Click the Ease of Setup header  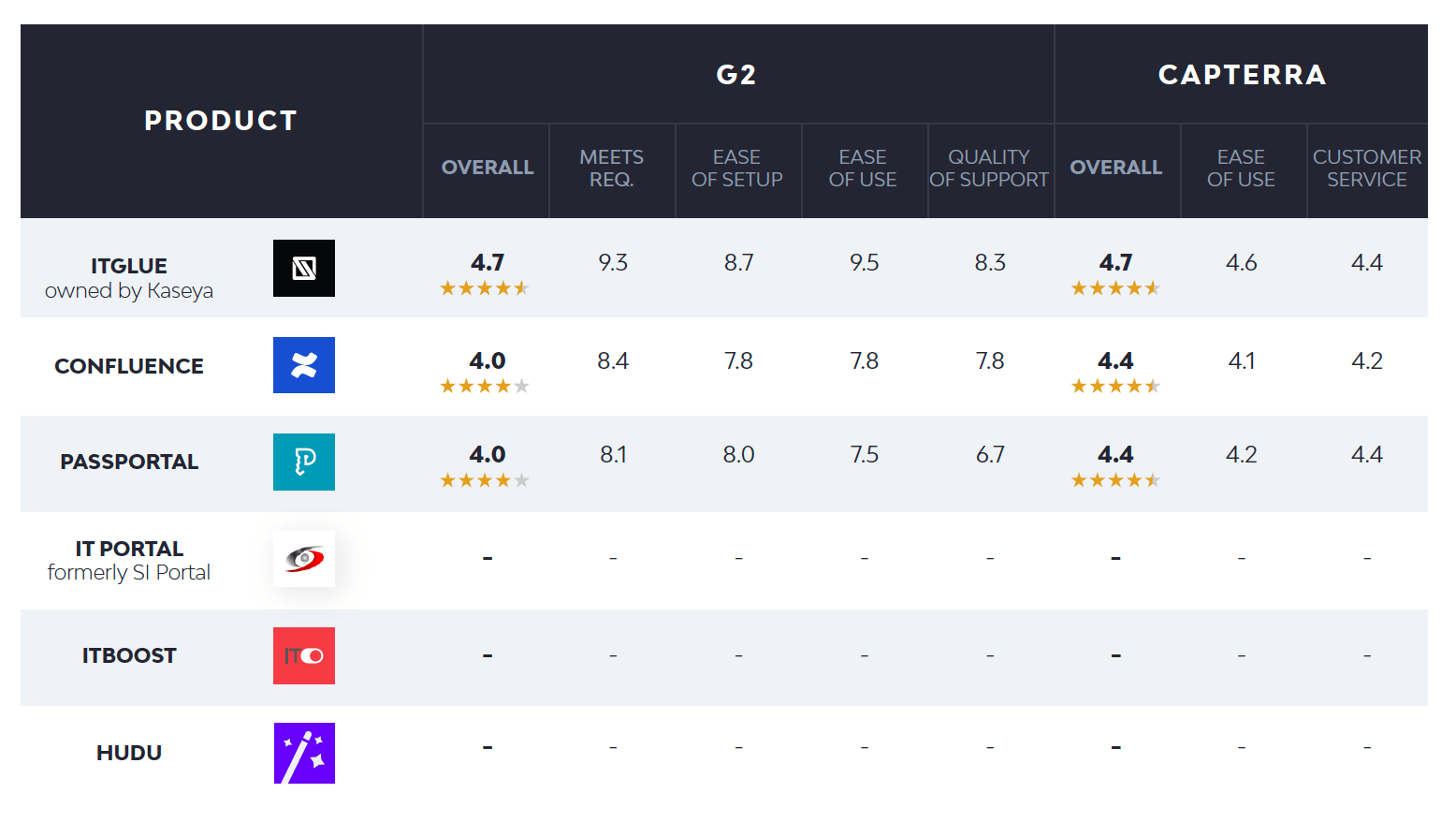[x=737, y=169]
